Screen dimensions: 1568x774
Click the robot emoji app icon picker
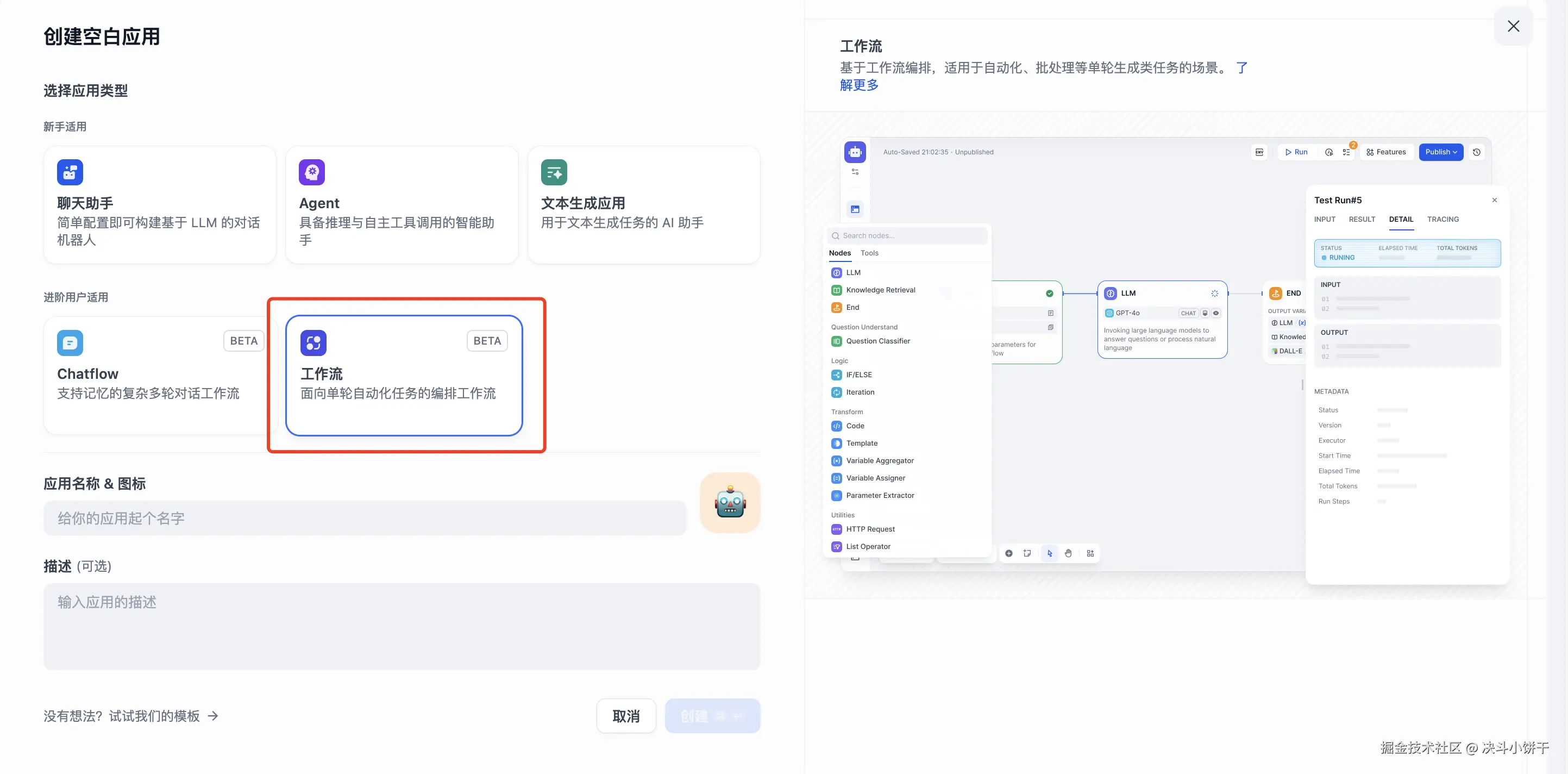730,503
